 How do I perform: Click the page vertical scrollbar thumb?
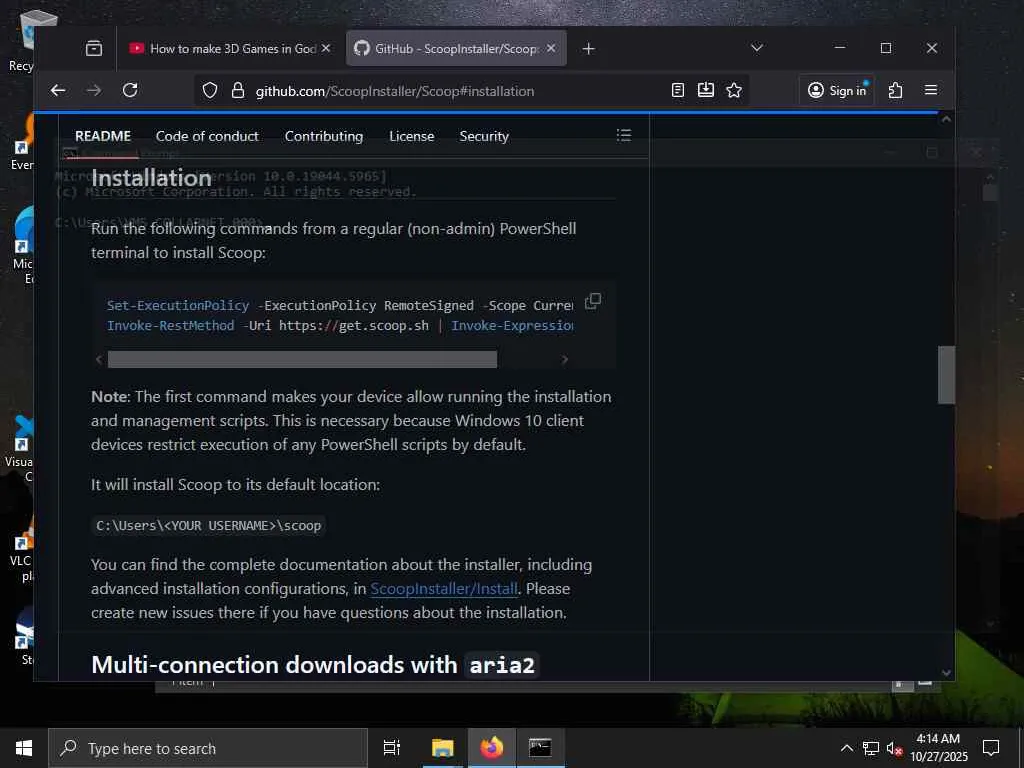point(946,375)
